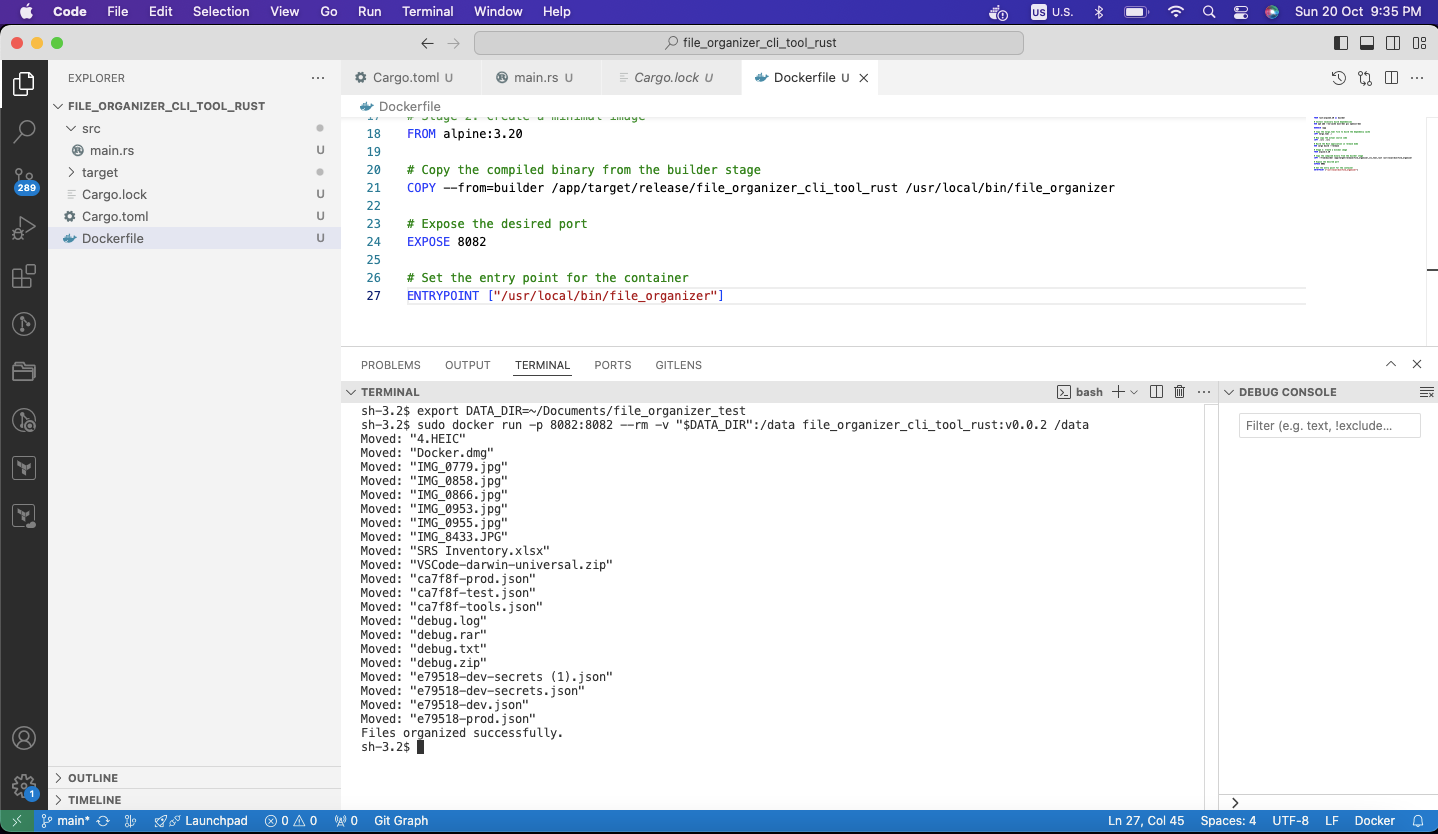Image resolution: width=1438 pixels, height=834 pixels.
Task: Select Cargo.lock in the explorer tree
Action: pos(194,194)
